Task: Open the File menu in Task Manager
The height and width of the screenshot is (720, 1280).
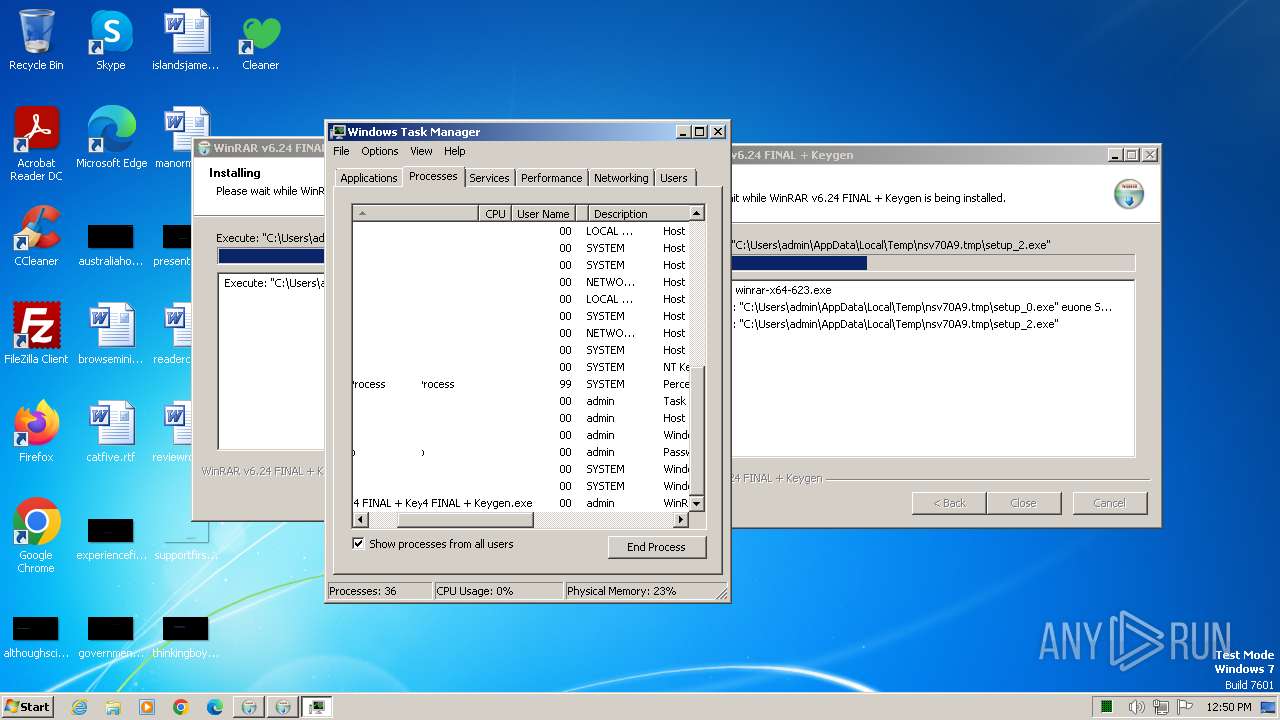Action: [341, 151]
